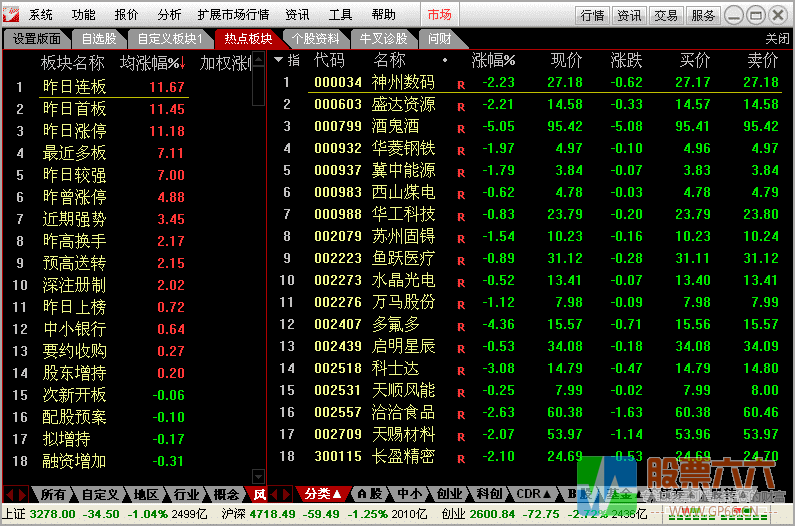Open the 工具 menu
The height and width of the screenshot is (526, 795).
(340, 15)
